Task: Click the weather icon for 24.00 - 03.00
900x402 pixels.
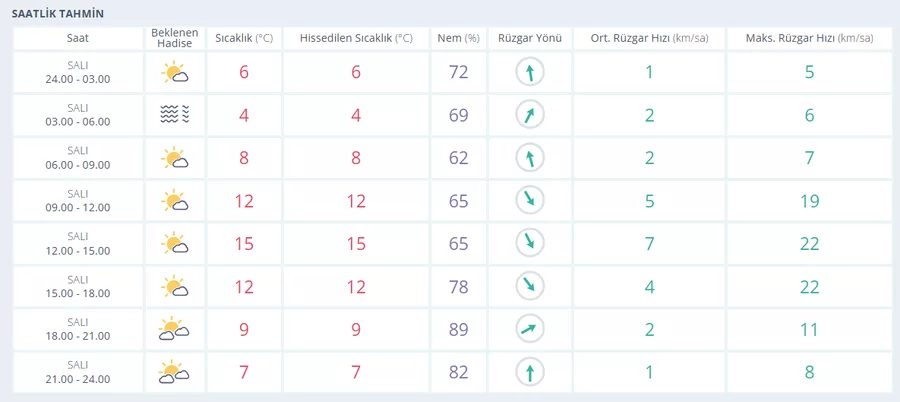Action: [174, 72]
